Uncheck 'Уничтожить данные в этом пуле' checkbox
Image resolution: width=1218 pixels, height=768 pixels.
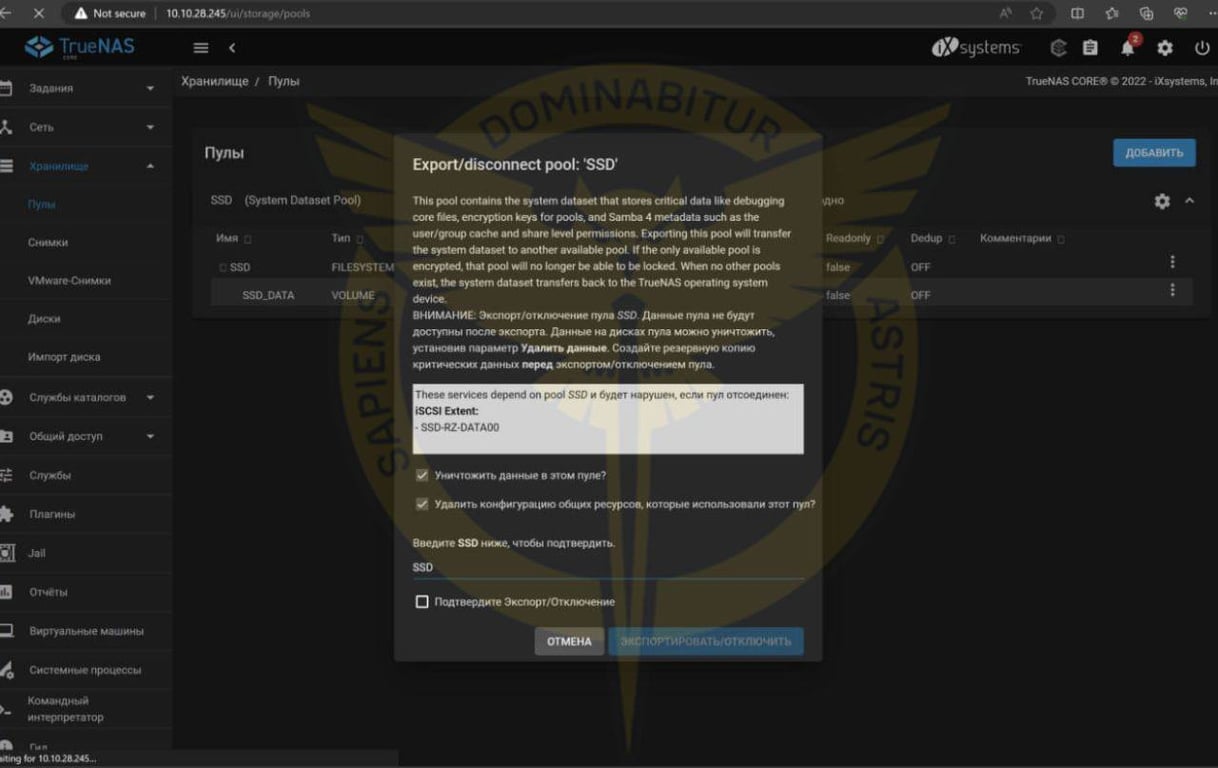click(422, 475)
